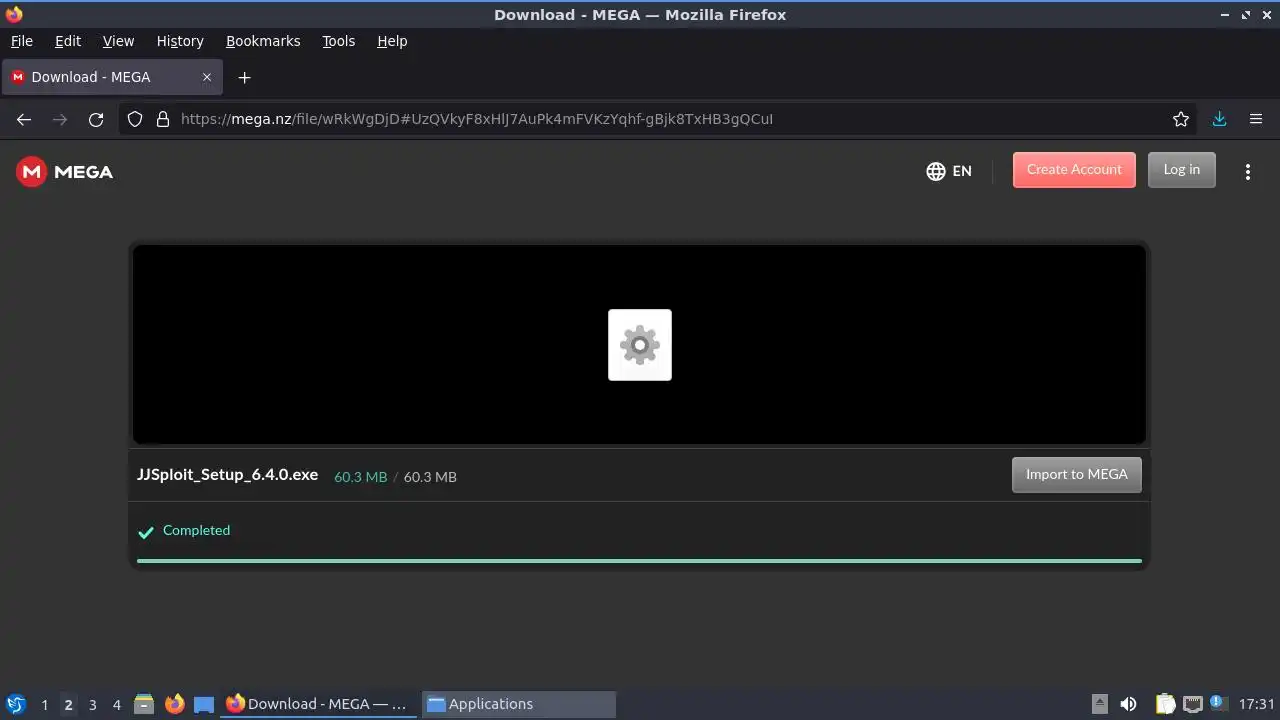Switch to workspace 4
Viewport: 1280px width, 720px height.
(116, 704)
